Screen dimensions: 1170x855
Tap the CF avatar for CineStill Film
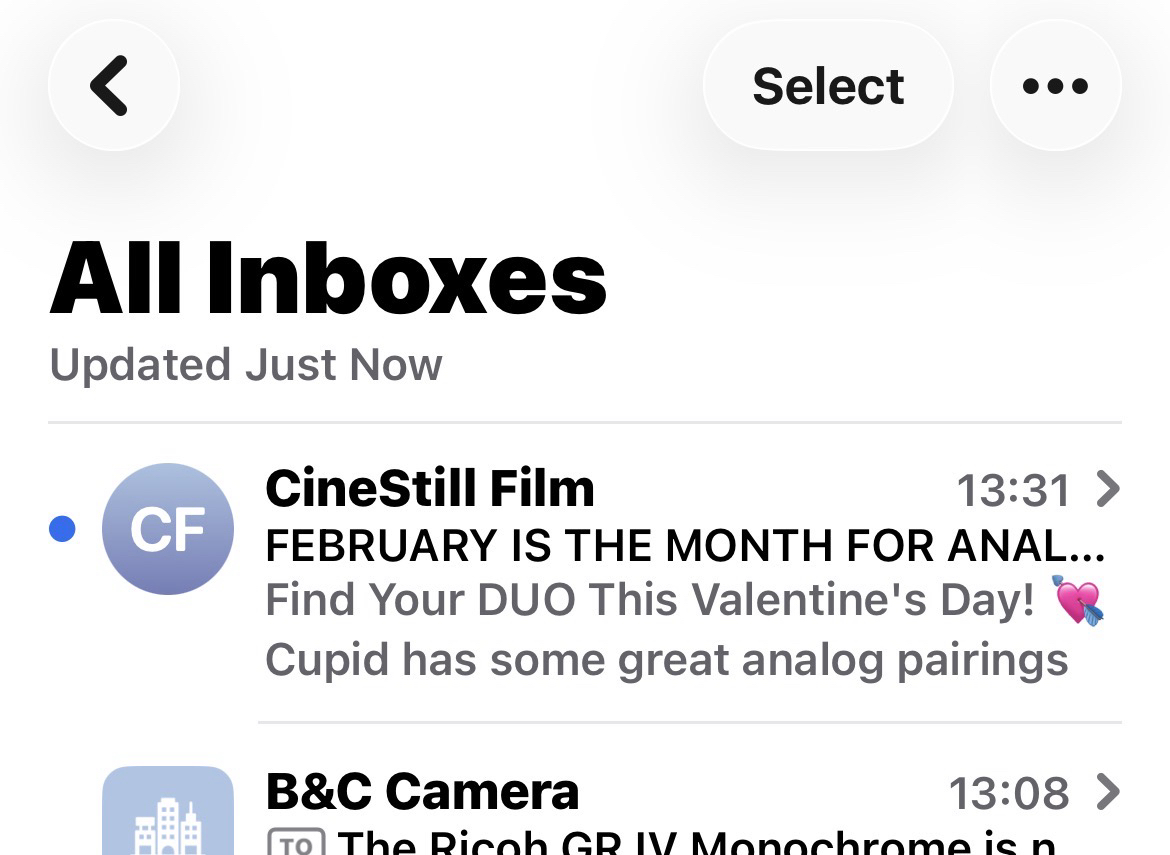coord(168,529)
